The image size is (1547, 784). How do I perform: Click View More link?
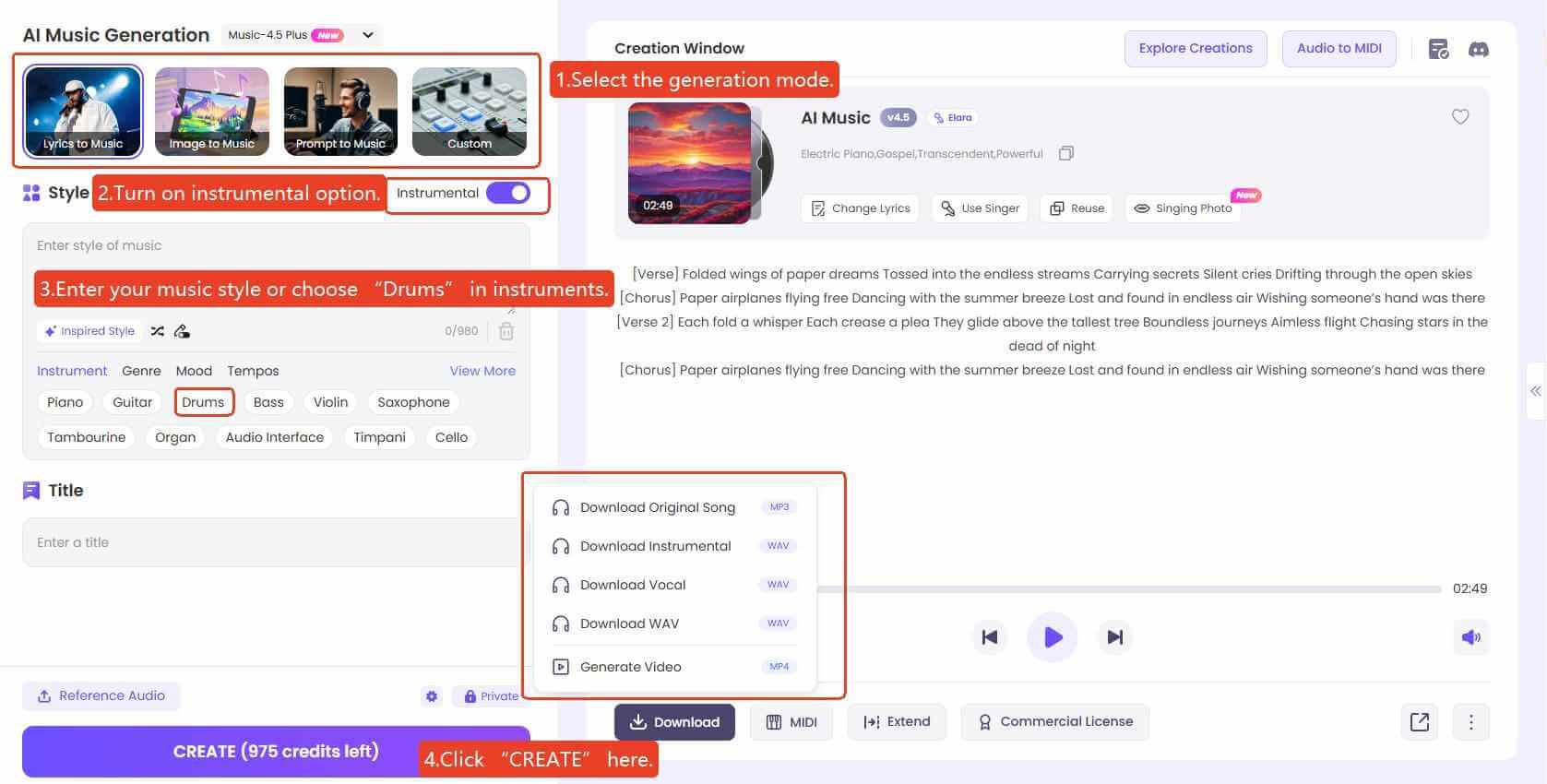pyautogui.click(x=482, y=371)
